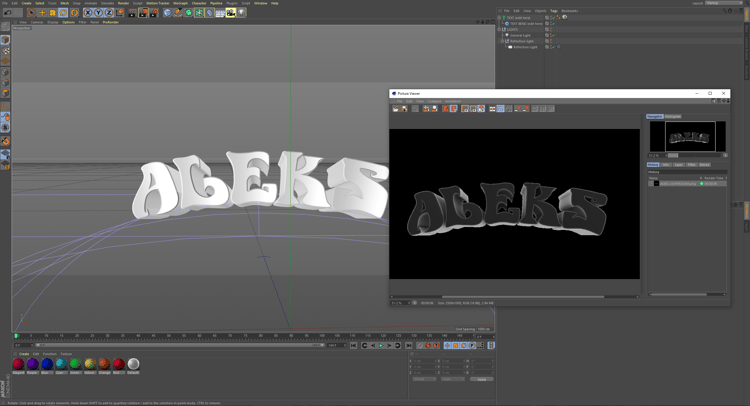The image size is (750, 406).
Task: Open the Layer tab in Picture Viewer
Action: point(679,165)
